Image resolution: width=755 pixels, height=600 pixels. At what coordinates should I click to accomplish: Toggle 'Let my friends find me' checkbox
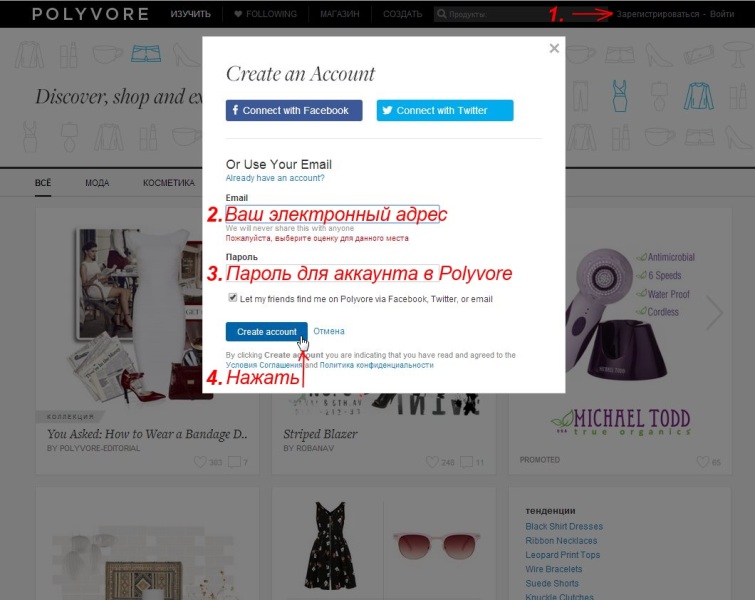click(x=233, y=298)
